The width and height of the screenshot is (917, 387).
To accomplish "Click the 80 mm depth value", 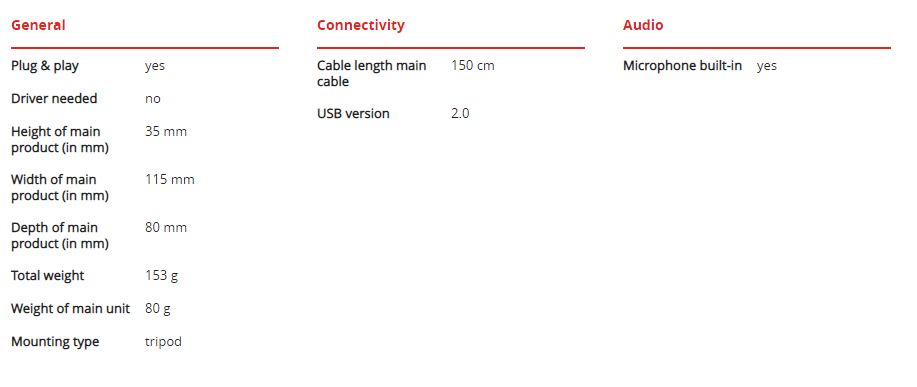I will 166,227.
